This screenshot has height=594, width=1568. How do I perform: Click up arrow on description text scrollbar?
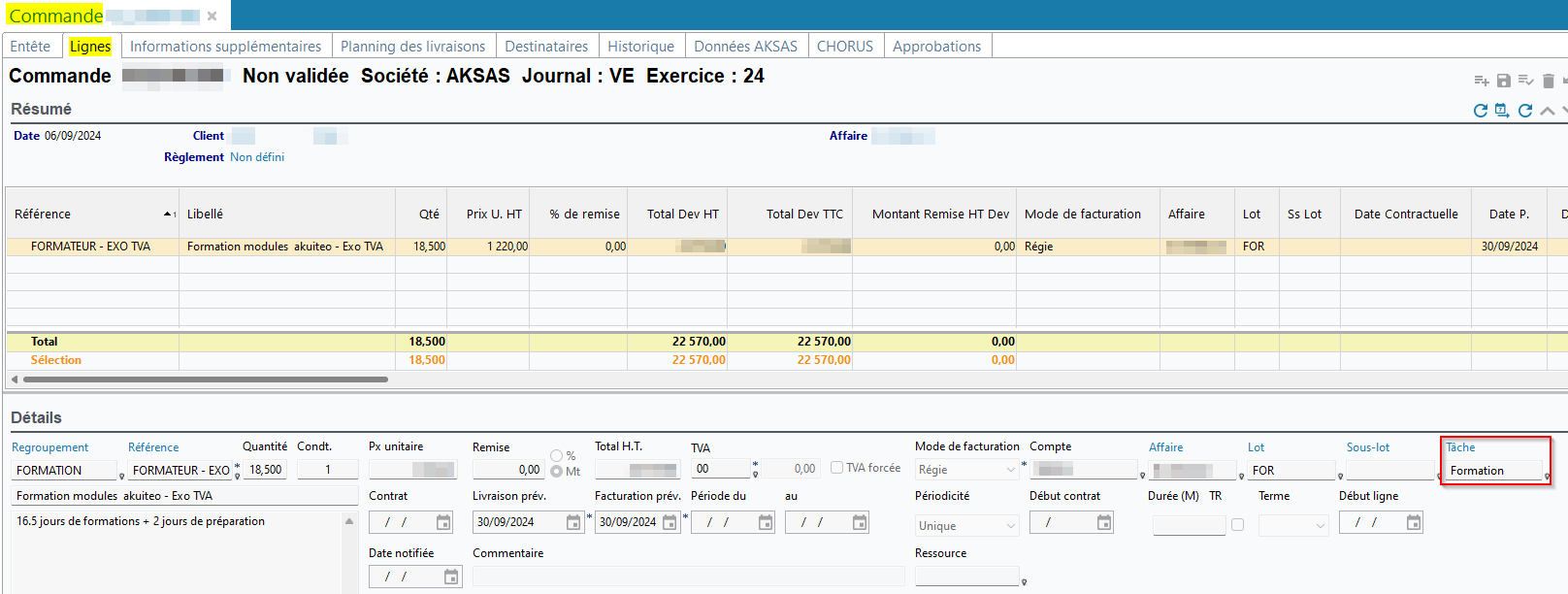pos(349,521)
